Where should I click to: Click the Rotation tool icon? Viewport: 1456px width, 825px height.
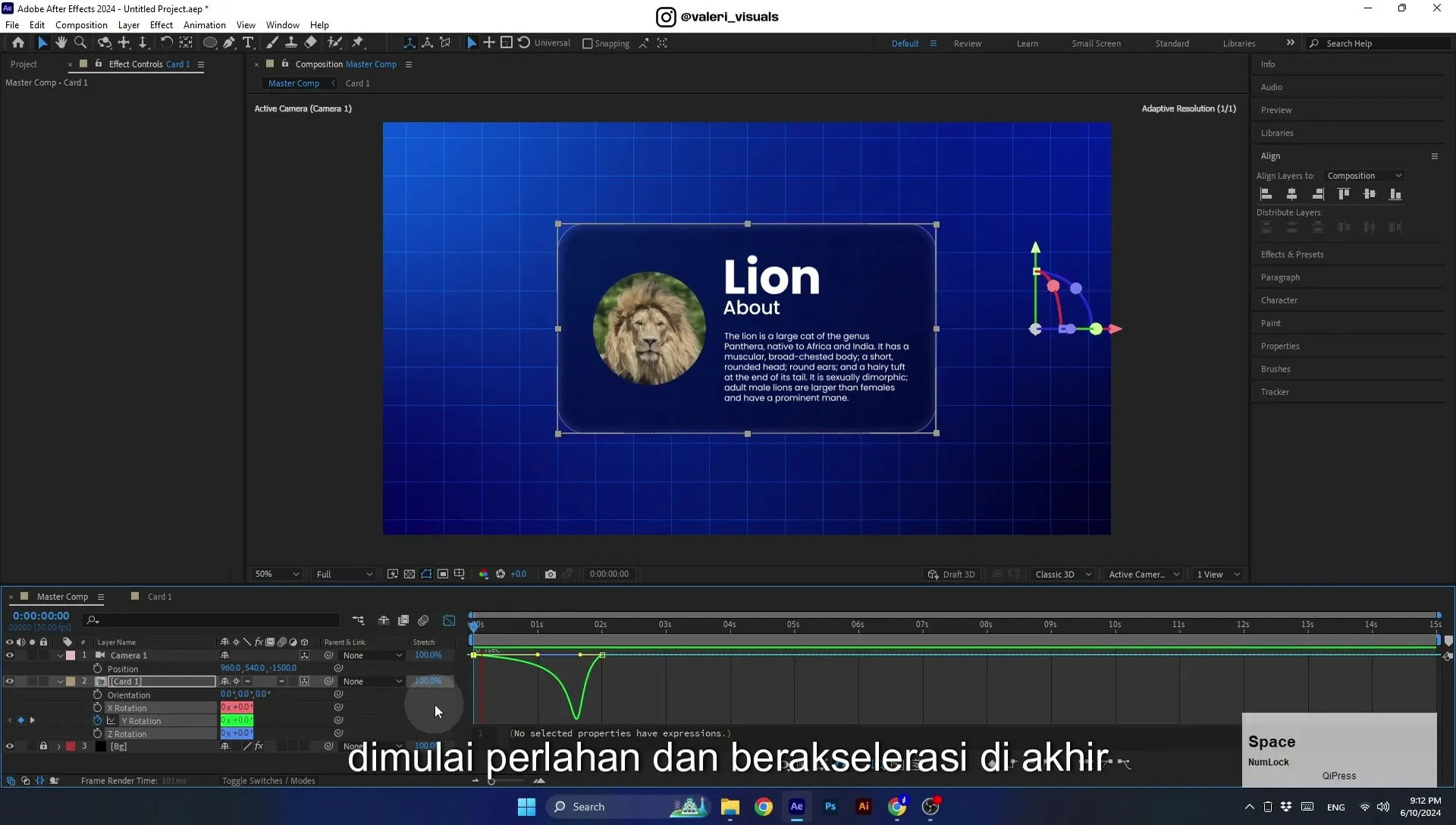coord(166,43)
